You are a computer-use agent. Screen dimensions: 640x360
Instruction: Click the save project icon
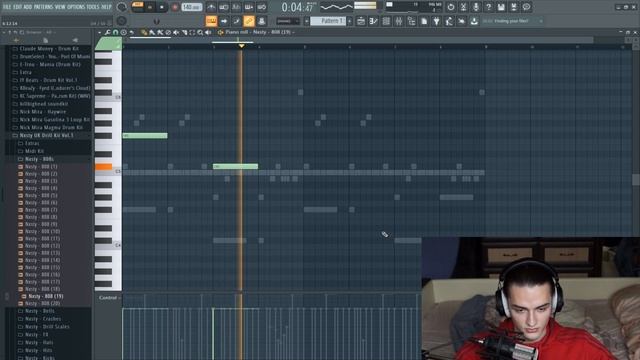pyautogui.click(x=501, y=7)
